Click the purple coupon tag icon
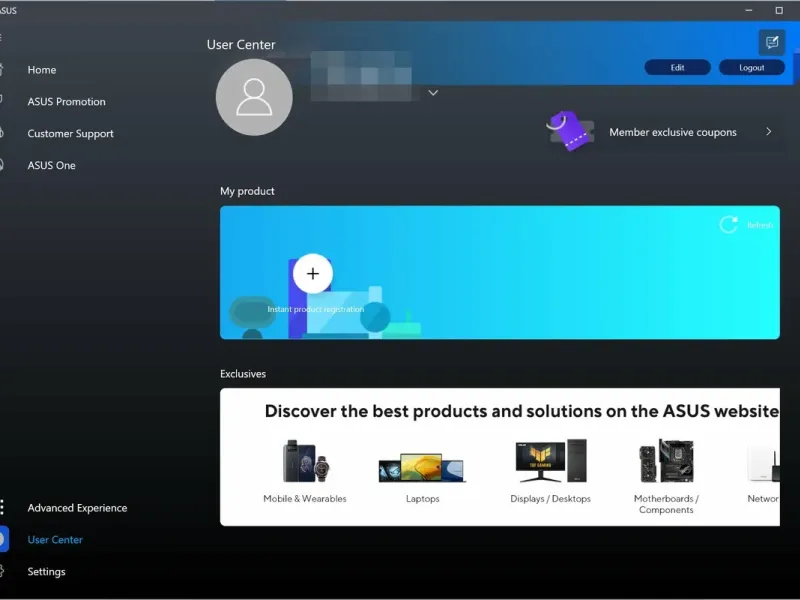This screenshot has height=600, width=800. [x=570, y=131]
